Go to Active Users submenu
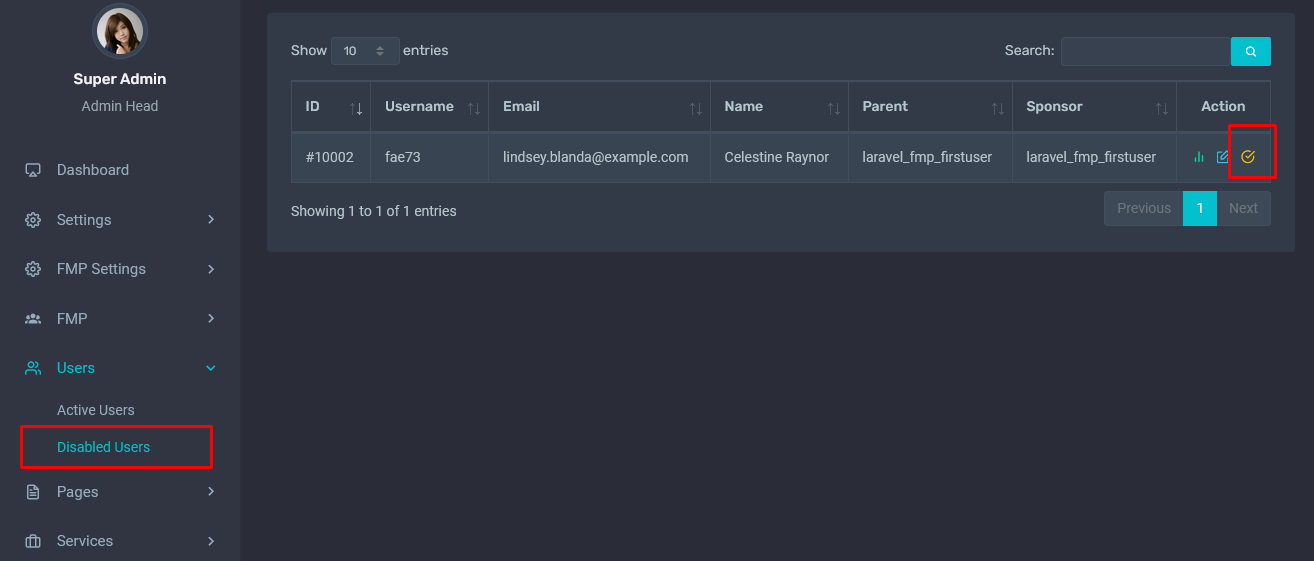The width and height of the screenshot is (1314, 561). coord(95,410)
